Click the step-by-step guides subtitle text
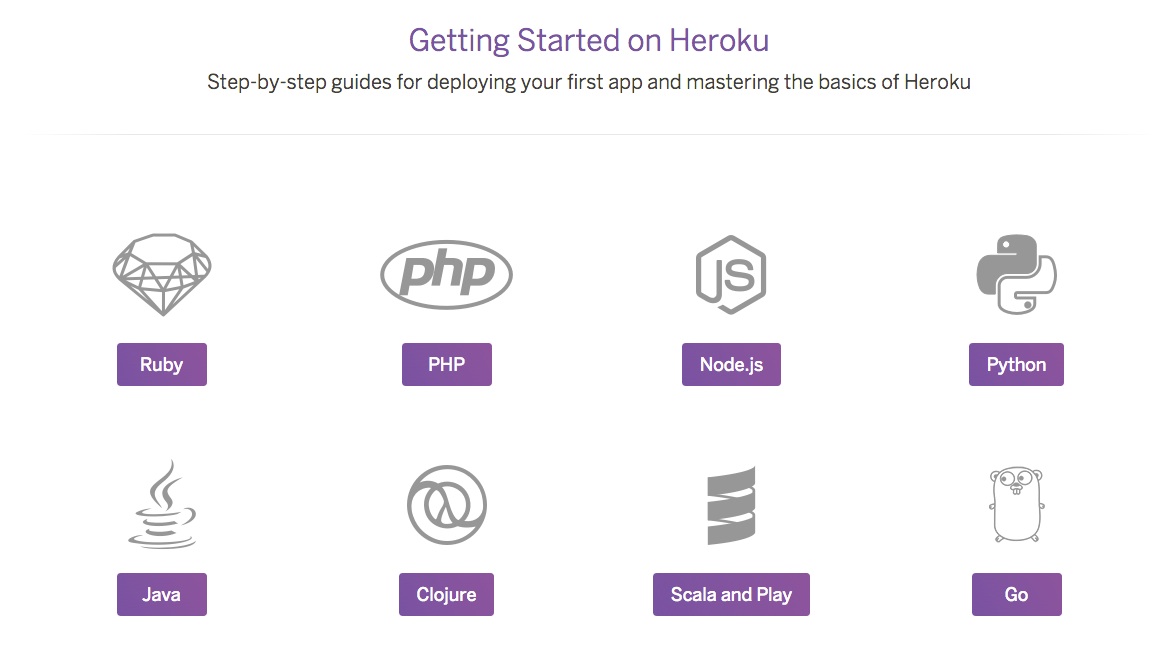1171x654 pixels. pos(588,82)
